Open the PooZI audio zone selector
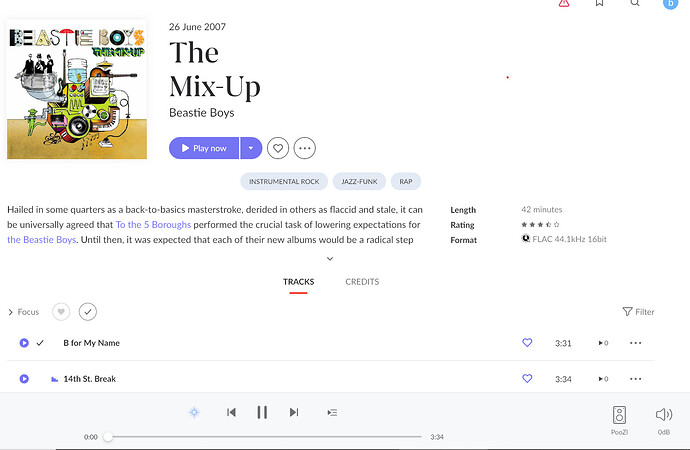 pyautogui.click(x=619, y=420)
